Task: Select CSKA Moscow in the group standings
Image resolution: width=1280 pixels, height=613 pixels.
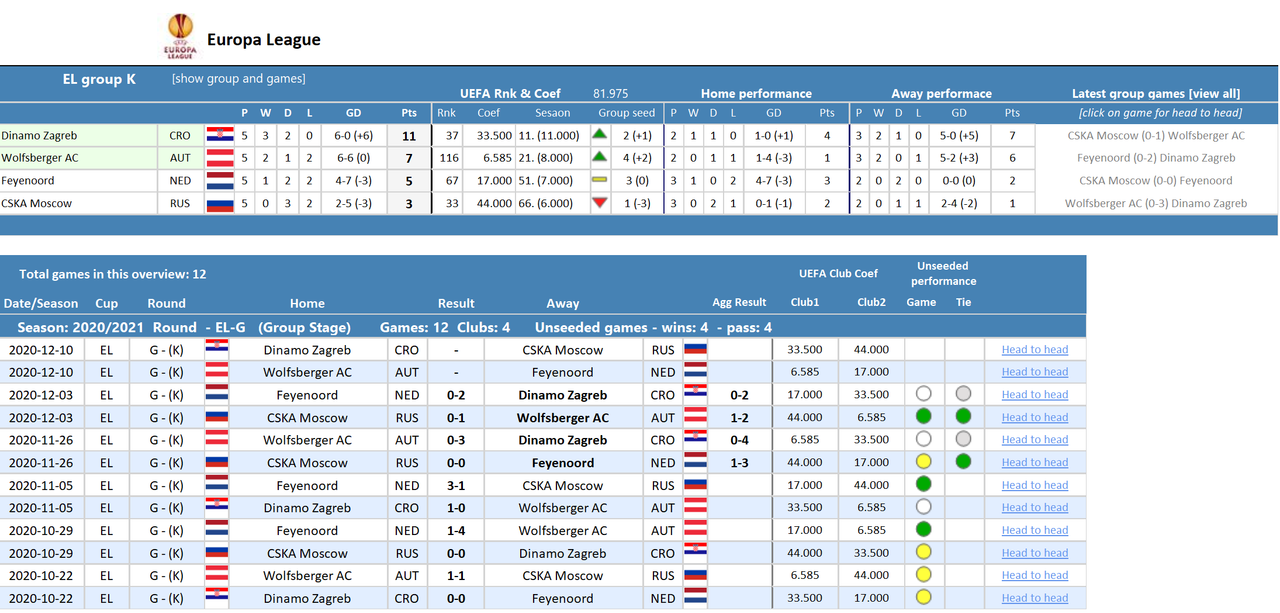Action: [37, 204]
